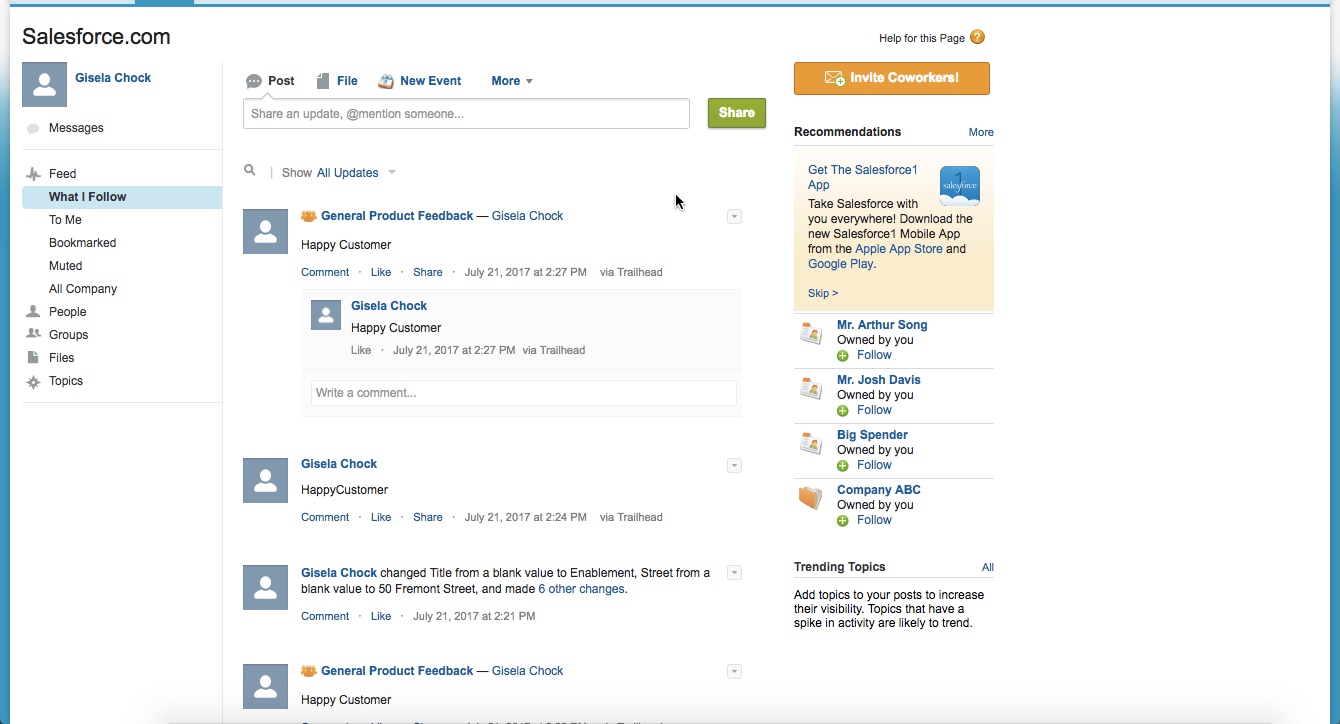The height and width of the screenshot is (724, 1340).
Task: Open the Apple App Store link
Action: point(899,249)
